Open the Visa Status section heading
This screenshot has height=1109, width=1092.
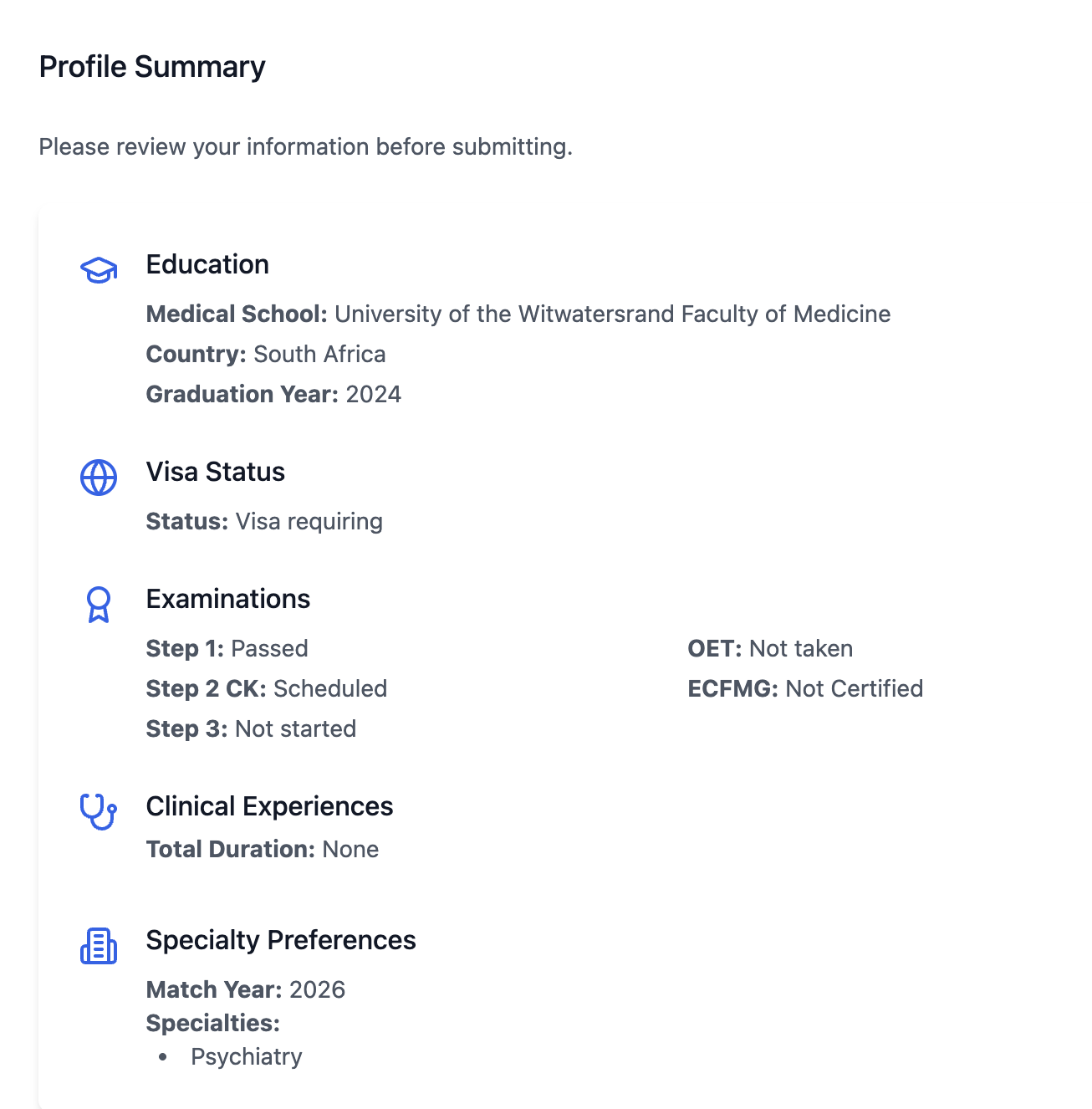(215, 472)
